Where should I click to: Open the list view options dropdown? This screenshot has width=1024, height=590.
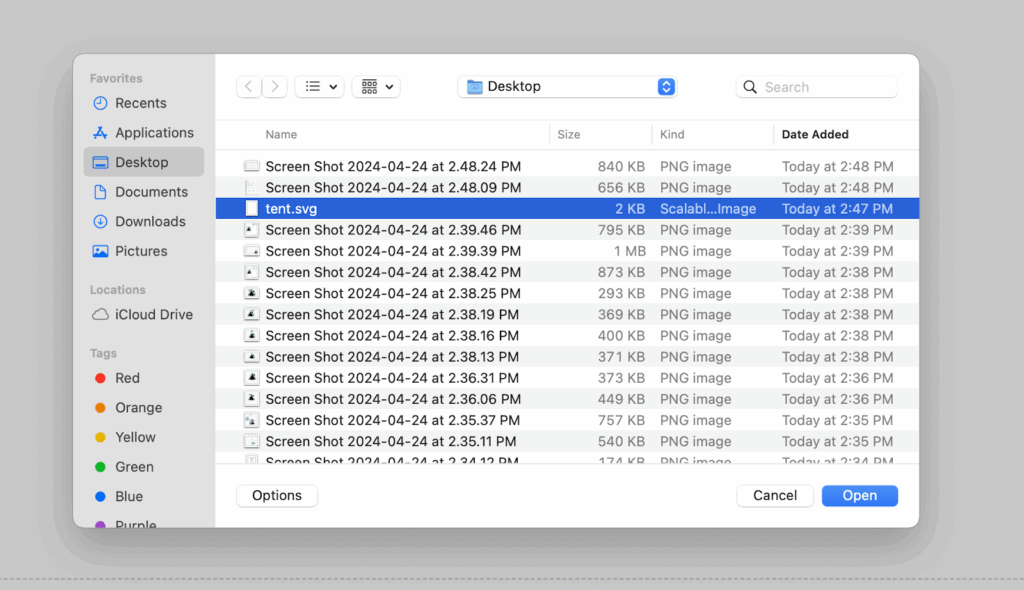(x=319, y=87)
